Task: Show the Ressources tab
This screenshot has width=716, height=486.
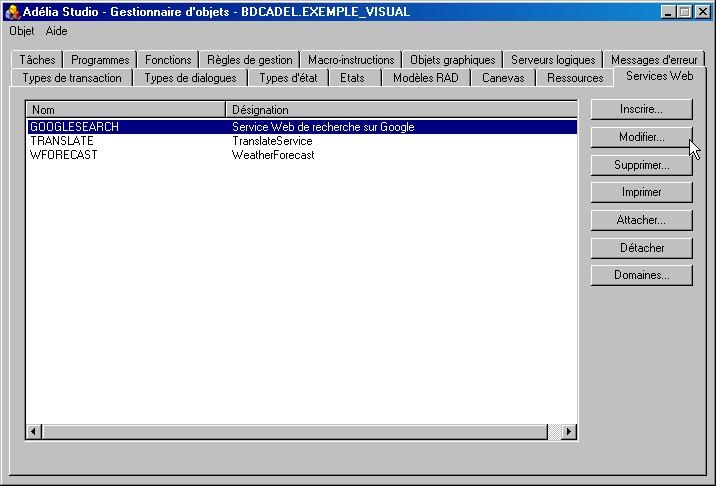Action: coord(575,78)
